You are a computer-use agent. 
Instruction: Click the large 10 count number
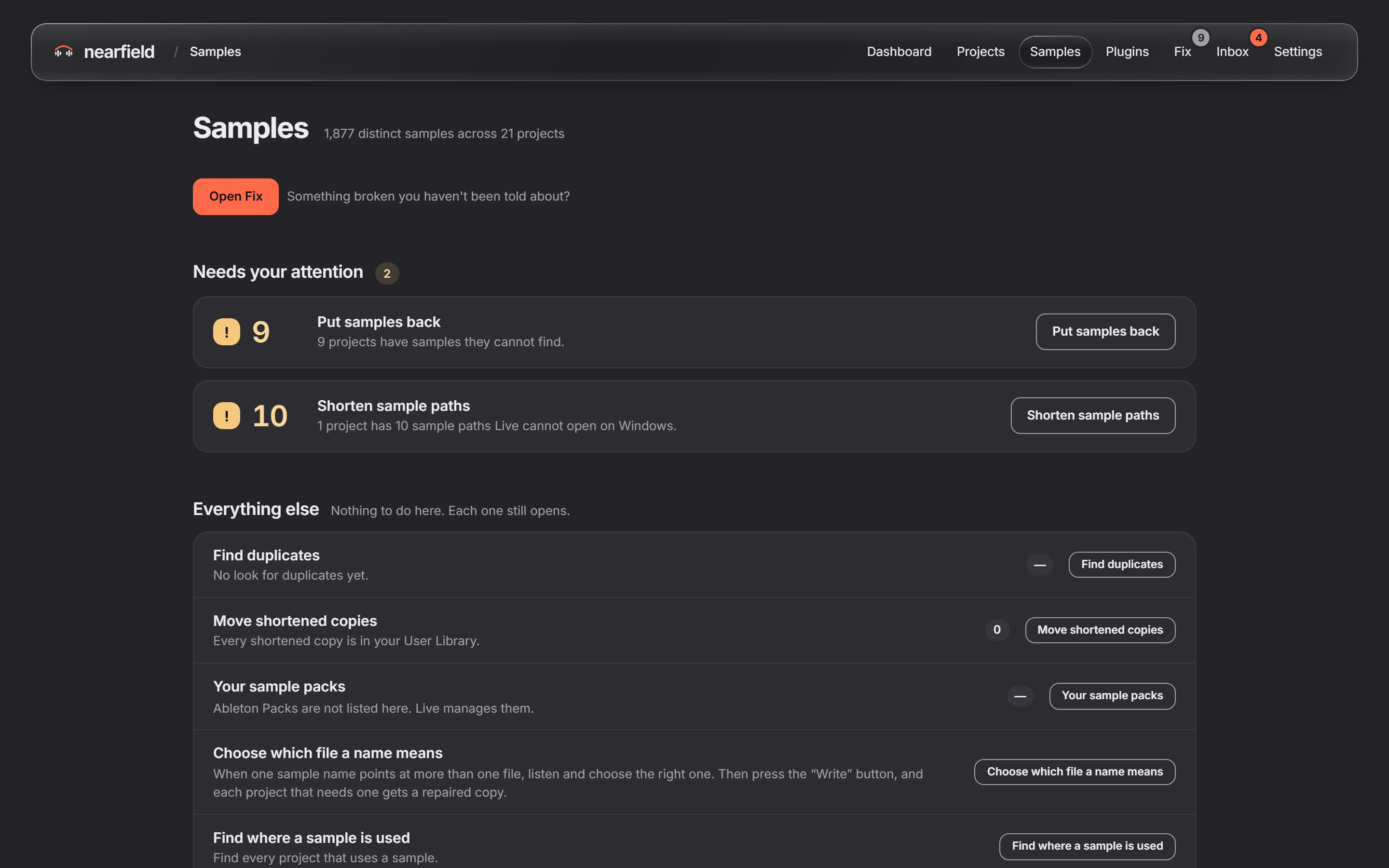click(270, 416)
